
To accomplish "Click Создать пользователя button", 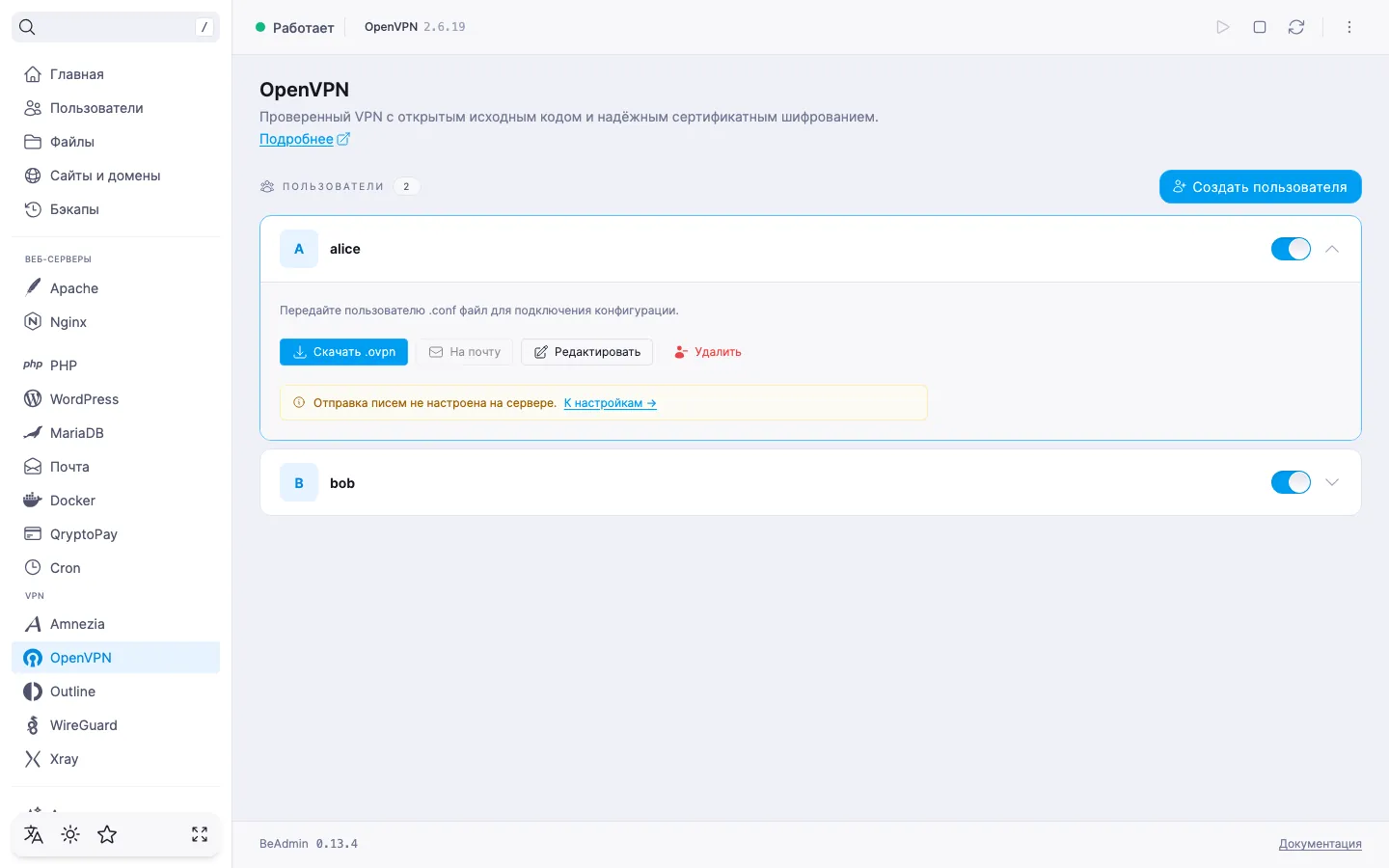I will pos(1260,187).
